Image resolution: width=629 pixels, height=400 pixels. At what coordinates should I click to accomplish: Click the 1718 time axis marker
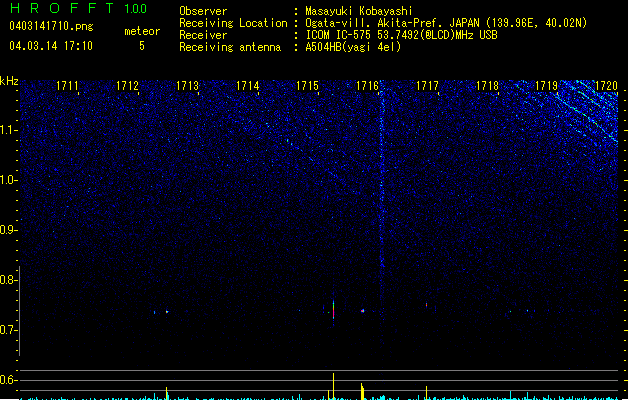(487, 86)
